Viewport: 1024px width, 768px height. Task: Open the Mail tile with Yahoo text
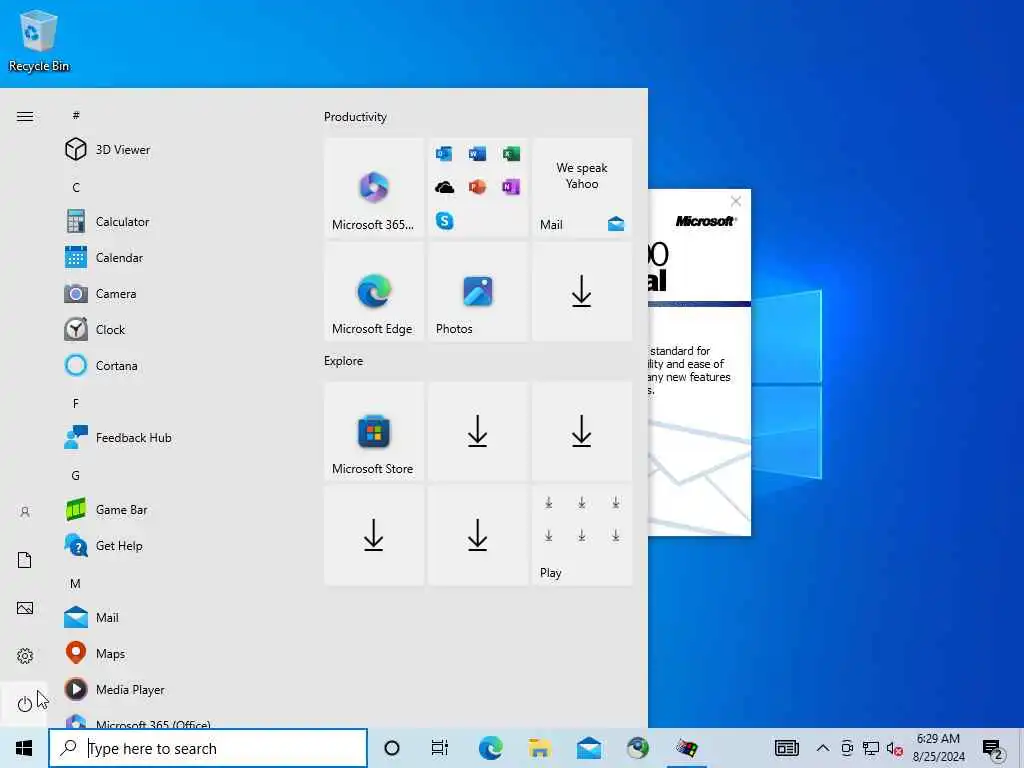tap(582, 187)
